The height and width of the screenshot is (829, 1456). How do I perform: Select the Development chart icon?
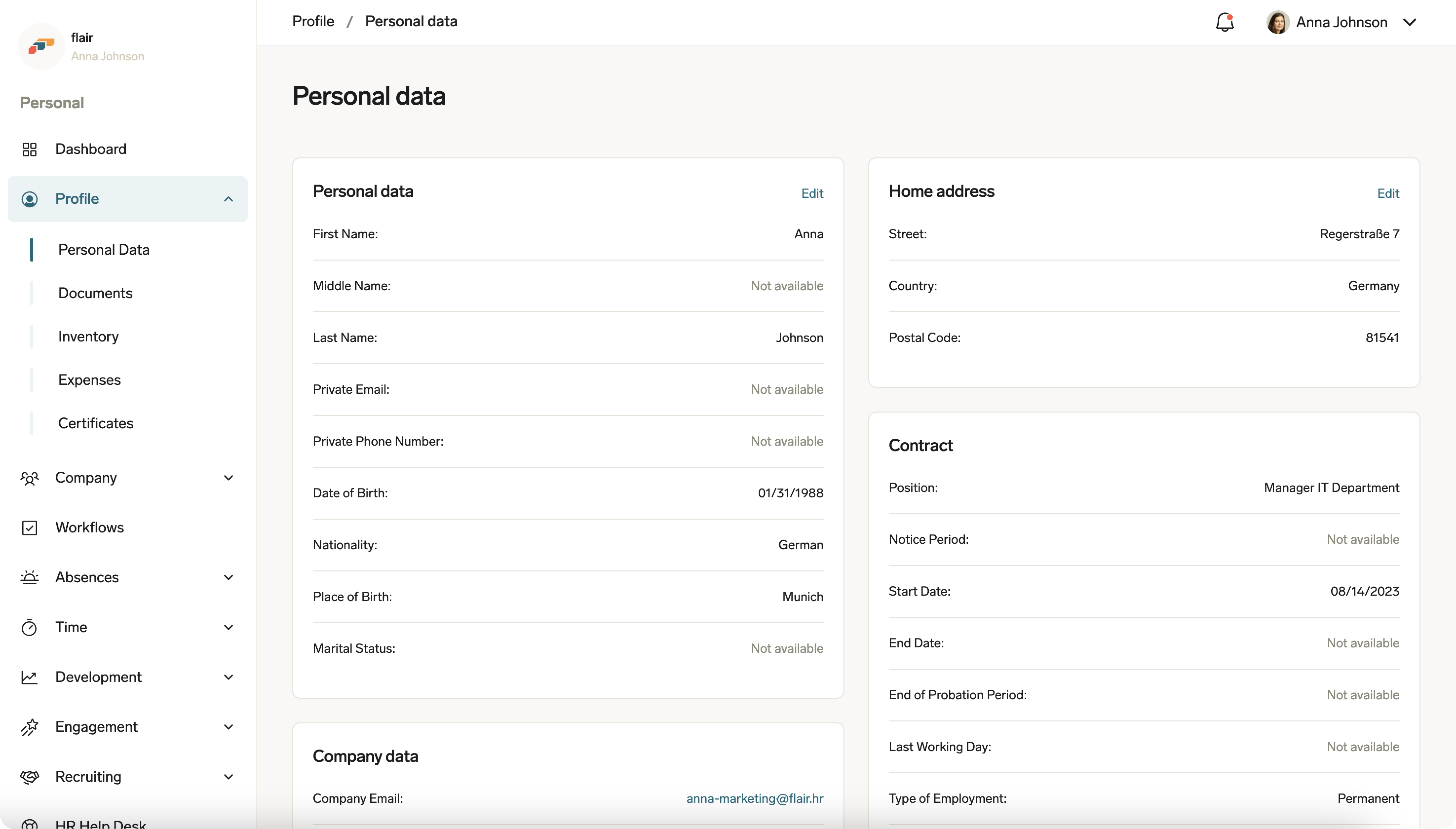tap(30, 677)
